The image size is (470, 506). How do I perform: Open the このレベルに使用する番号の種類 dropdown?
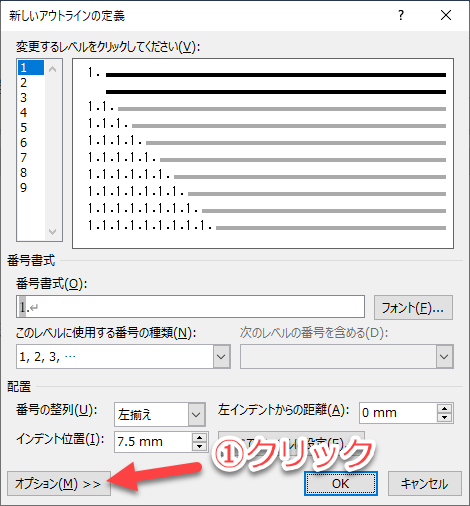(222, 357)
